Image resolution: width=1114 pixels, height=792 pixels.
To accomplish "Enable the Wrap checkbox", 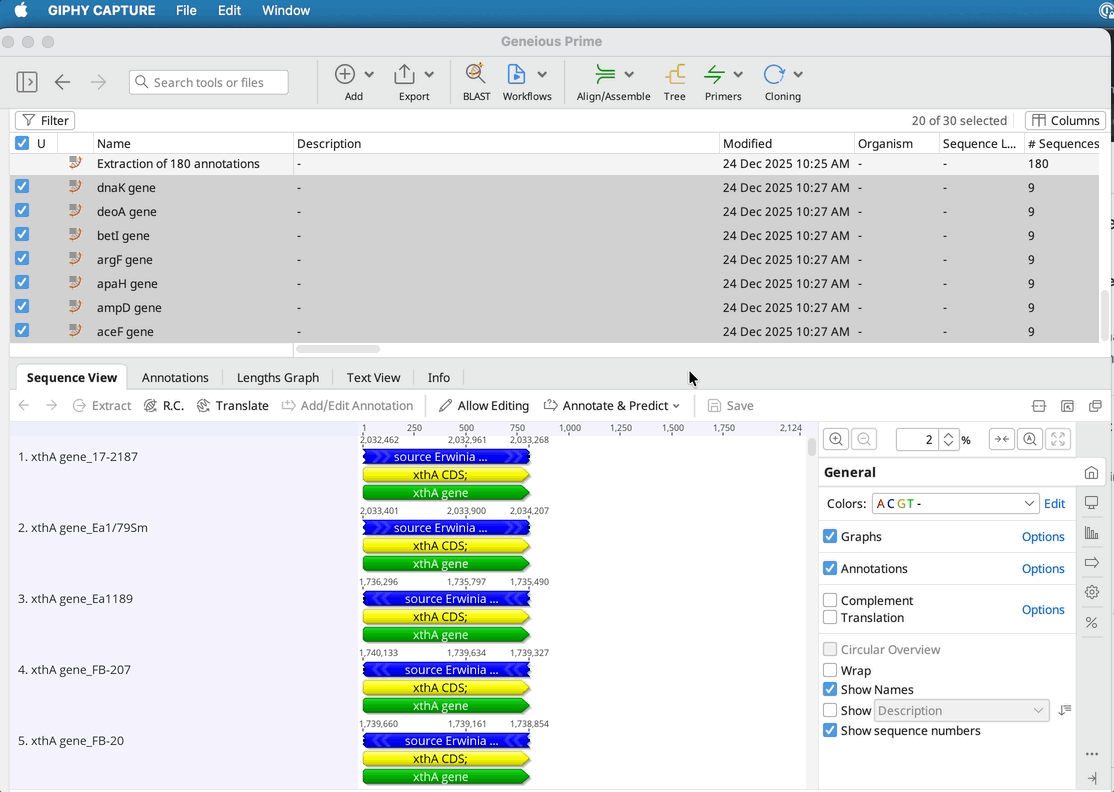I will (x=830, y=671).
